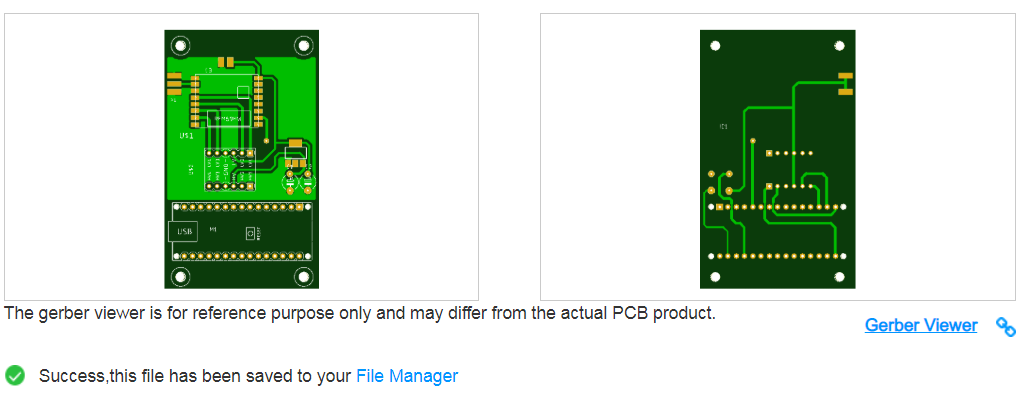The width and height of the screenshot is (1032, 394).
Task: Click the two gold capacitor pads at the board top
Action: (226, 62)
